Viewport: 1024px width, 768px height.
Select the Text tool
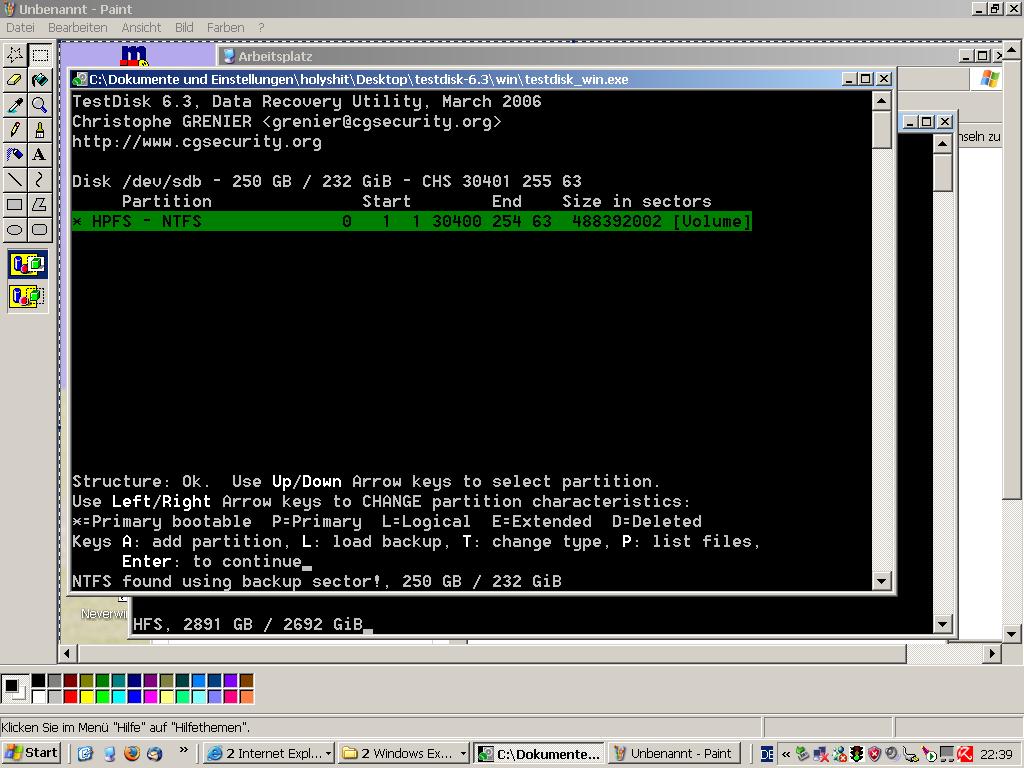coord(40,154)
